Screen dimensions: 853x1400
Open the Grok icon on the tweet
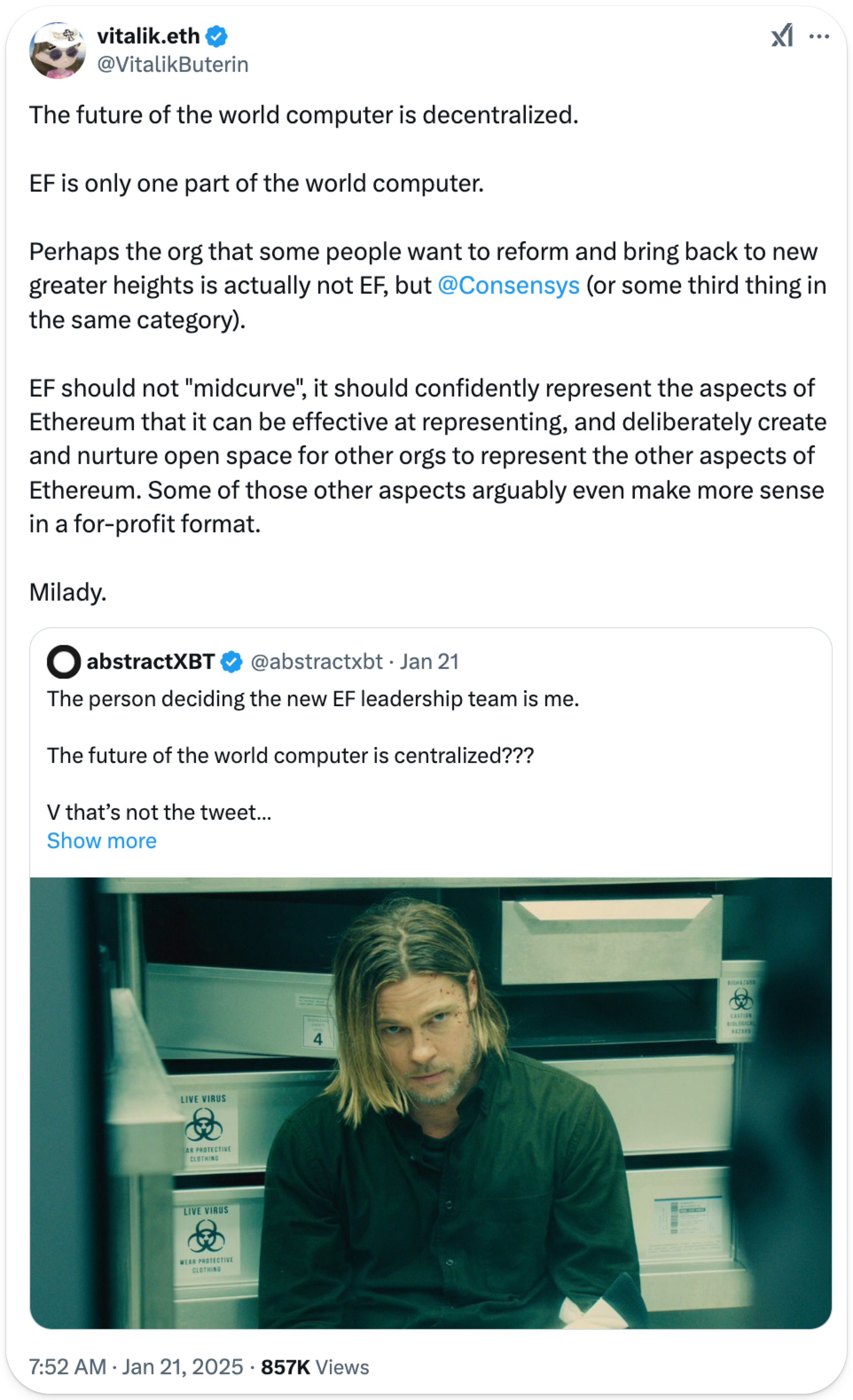point(782,36)
